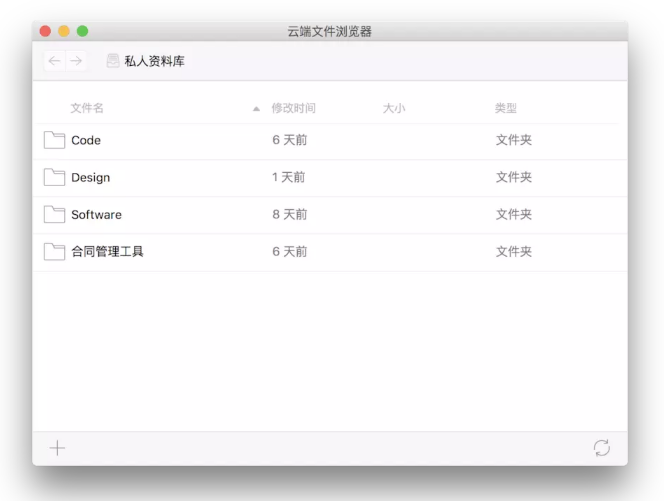
Task: Click the library icon beside 私人资料库
Action: [x=113, y=61]
